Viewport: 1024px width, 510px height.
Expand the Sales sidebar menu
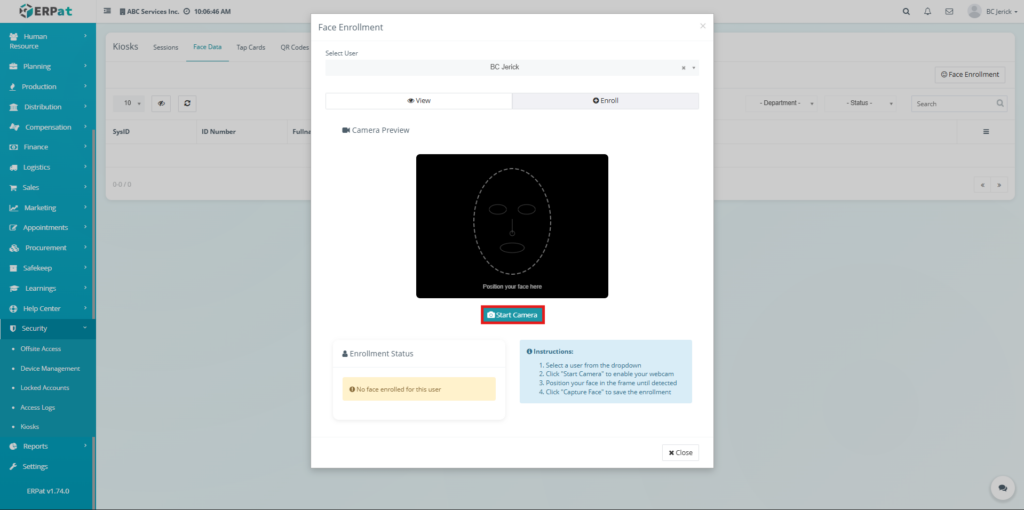tap(48, 187)
